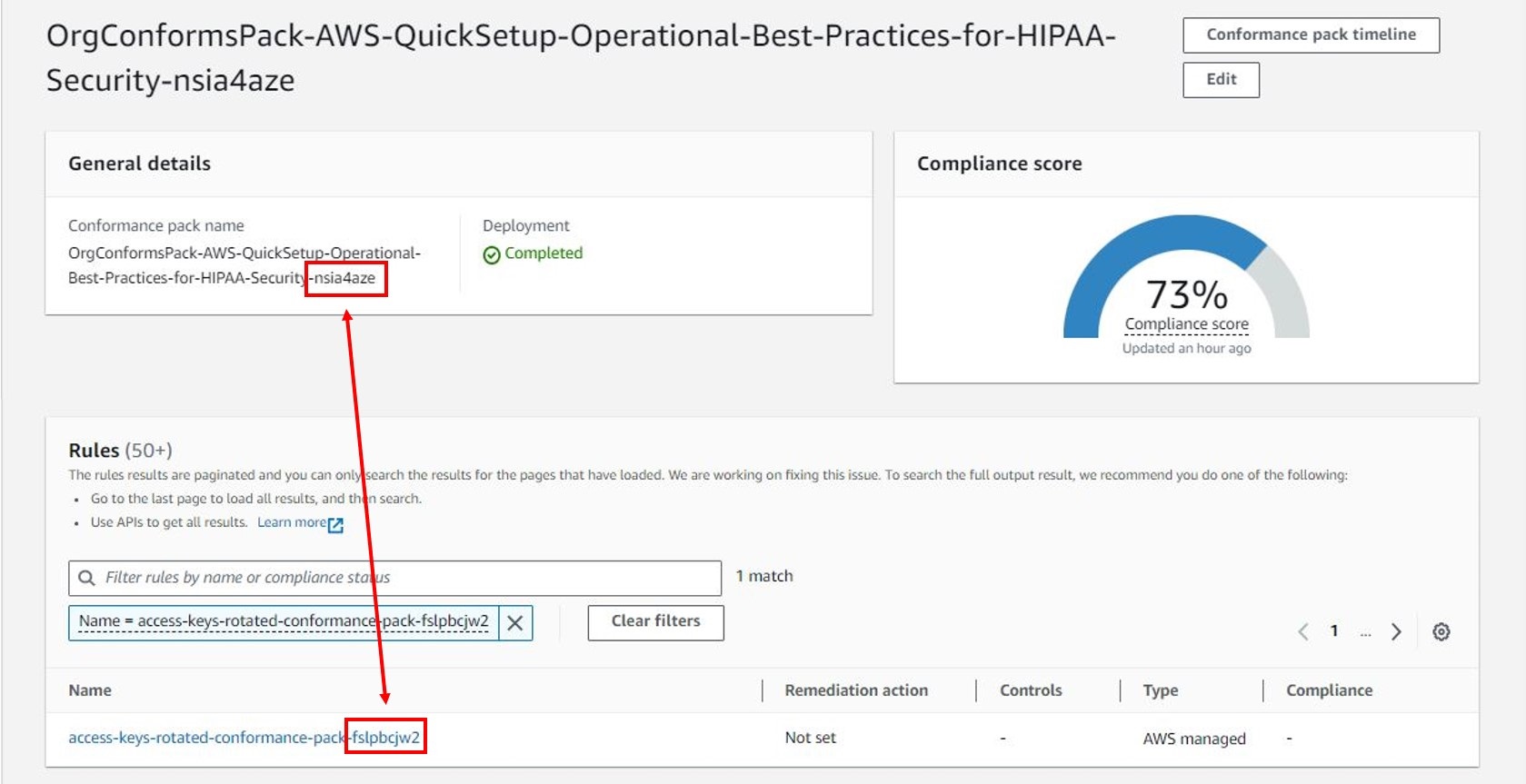Click the 73% compliance gauge
The height and width of the screenshot is (784, 1526).
pos(1186,276)
